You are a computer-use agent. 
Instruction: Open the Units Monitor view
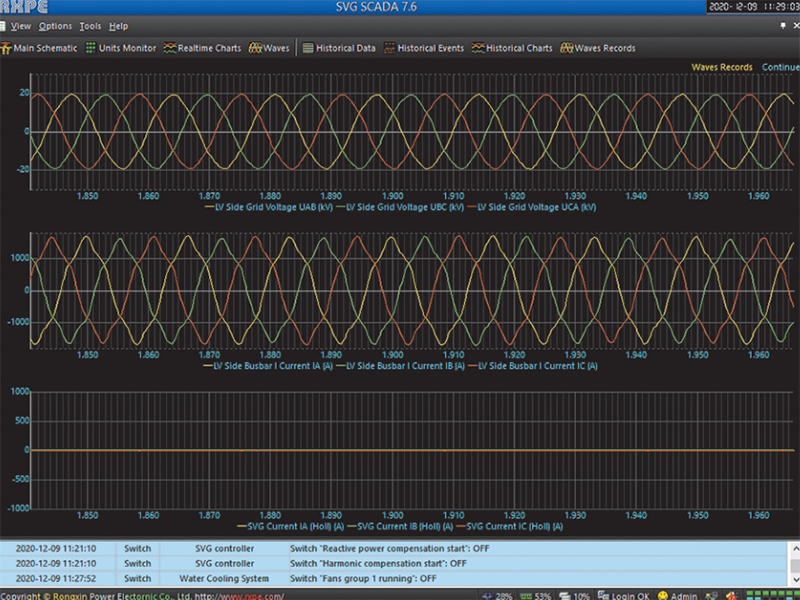pos(121,48)
